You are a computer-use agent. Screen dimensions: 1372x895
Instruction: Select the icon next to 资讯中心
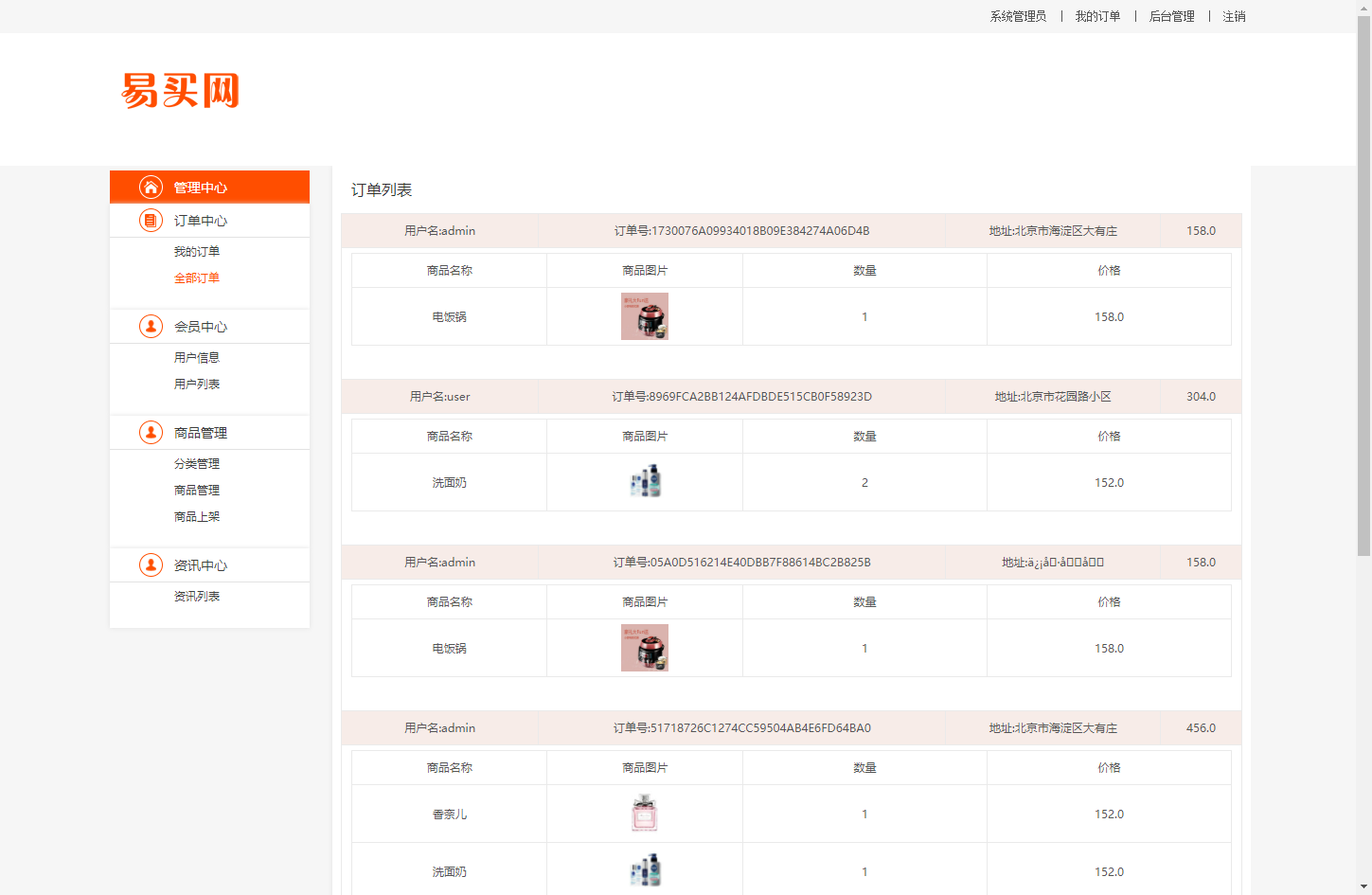point(151,564)
